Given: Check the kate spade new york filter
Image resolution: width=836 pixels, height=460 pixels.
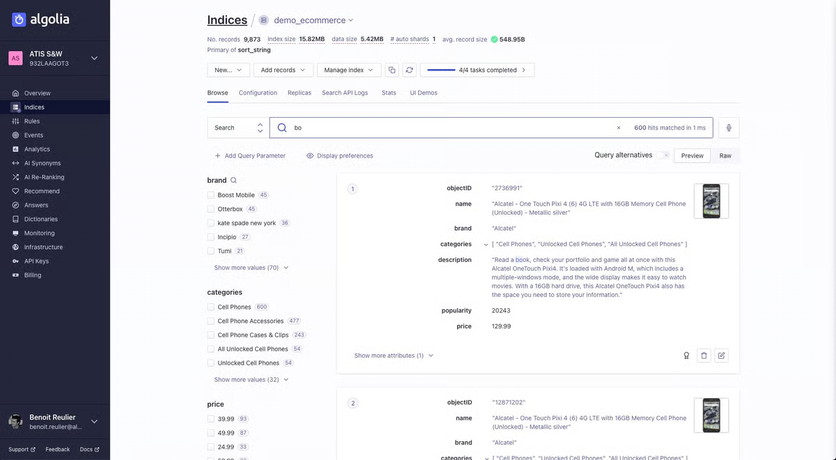Looking at the screenshot, I should pyautogui.click(x=211, y=223).
